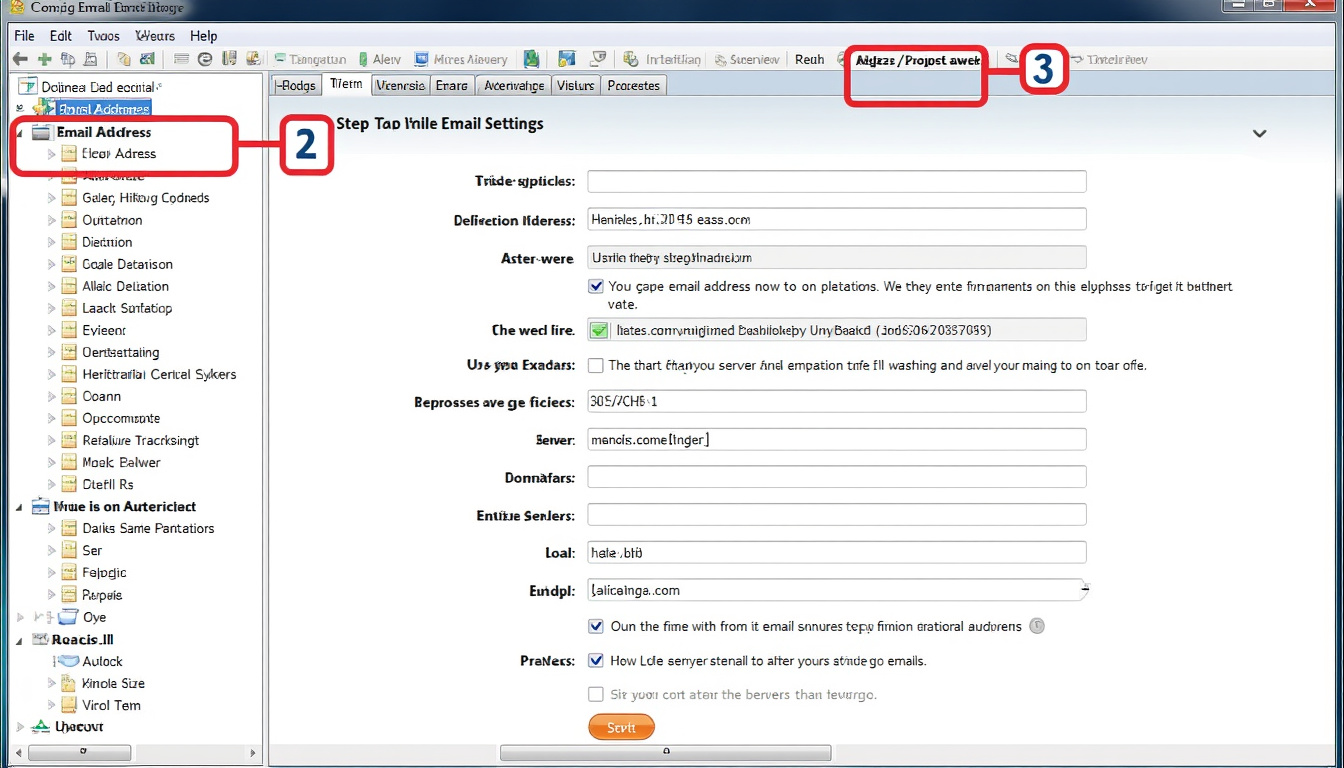The height and width of the screenshot is (768, 1344).
Task: Click the green plus add icon
Action: (x=44, y=60)
